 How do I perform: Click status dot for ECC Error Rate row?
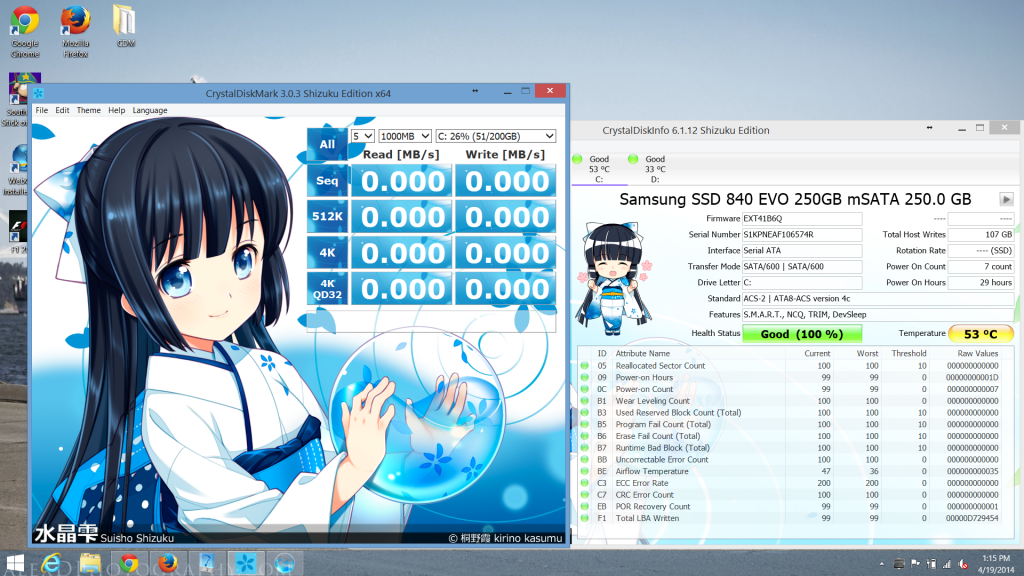click(x=584, y=483)
